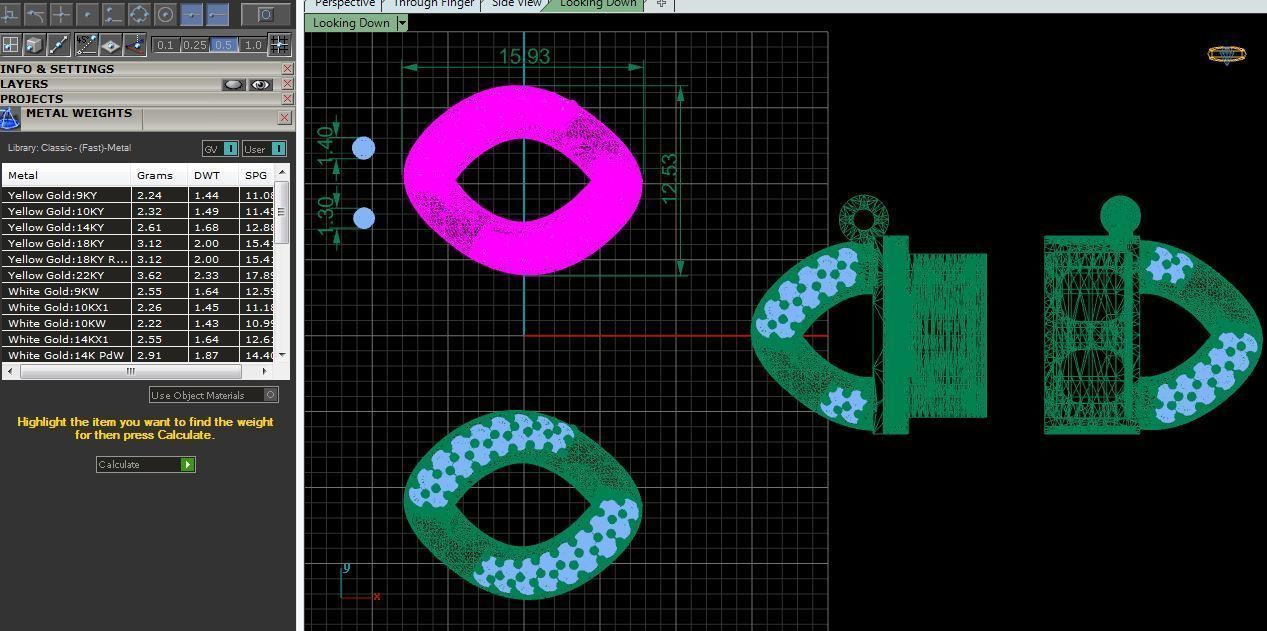
Task: Expand the PROJECTS panel header
Action: 140,99
